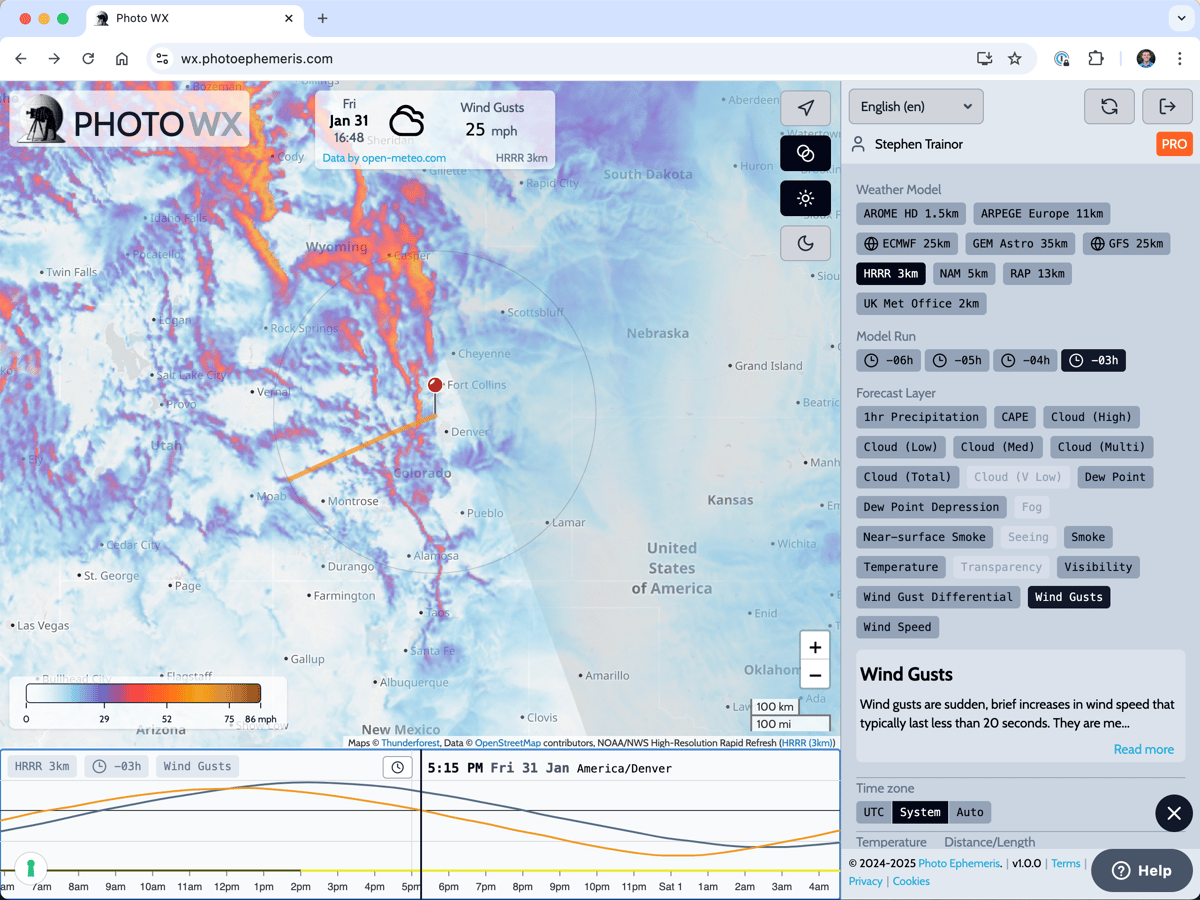Select the AROME HD 1.5km weather model
This screenshot has height=900, width=1200.
click(911, 214)
